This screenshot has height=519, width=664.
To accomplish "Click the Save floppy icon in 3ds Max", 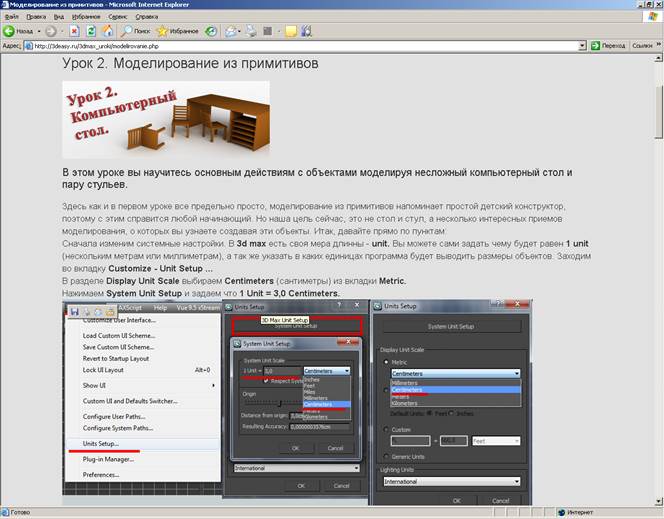I will click(75, 312).
